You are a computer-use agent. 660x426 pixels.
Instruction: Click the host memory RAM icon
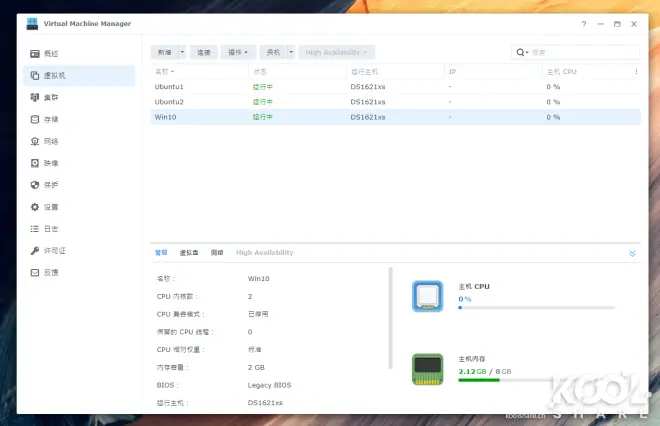tap(427, 369)
